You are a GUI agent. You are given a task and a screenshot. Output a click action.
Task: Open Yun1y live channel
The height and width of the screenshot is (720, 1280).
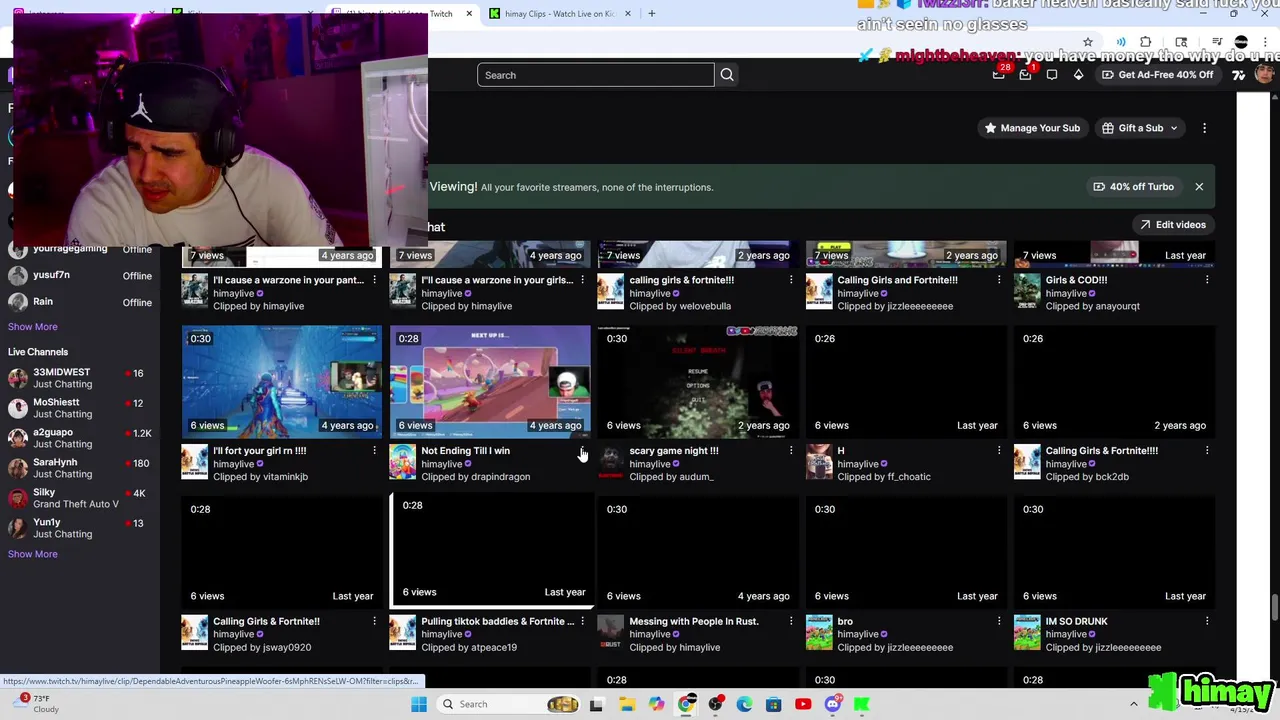[78, 528]
